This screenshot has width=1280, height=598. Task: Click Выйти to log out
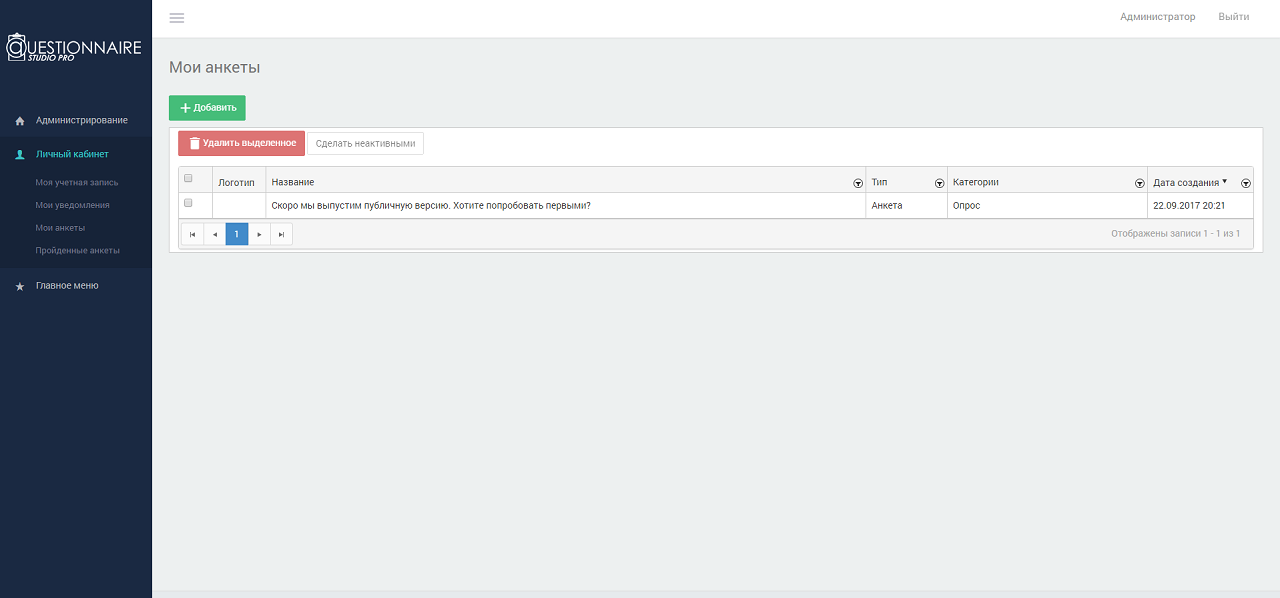click(1233, 17)
